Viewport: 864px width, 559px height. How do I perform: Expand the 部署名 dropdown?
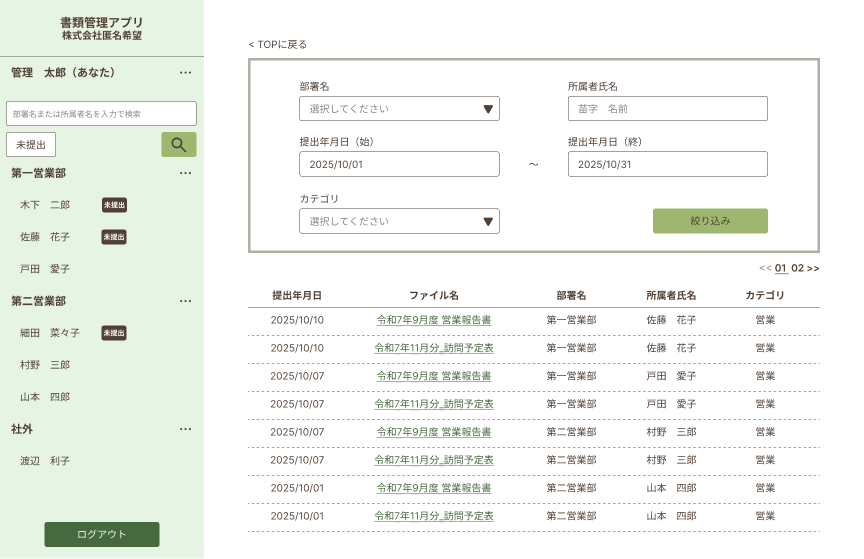[399, 109]
